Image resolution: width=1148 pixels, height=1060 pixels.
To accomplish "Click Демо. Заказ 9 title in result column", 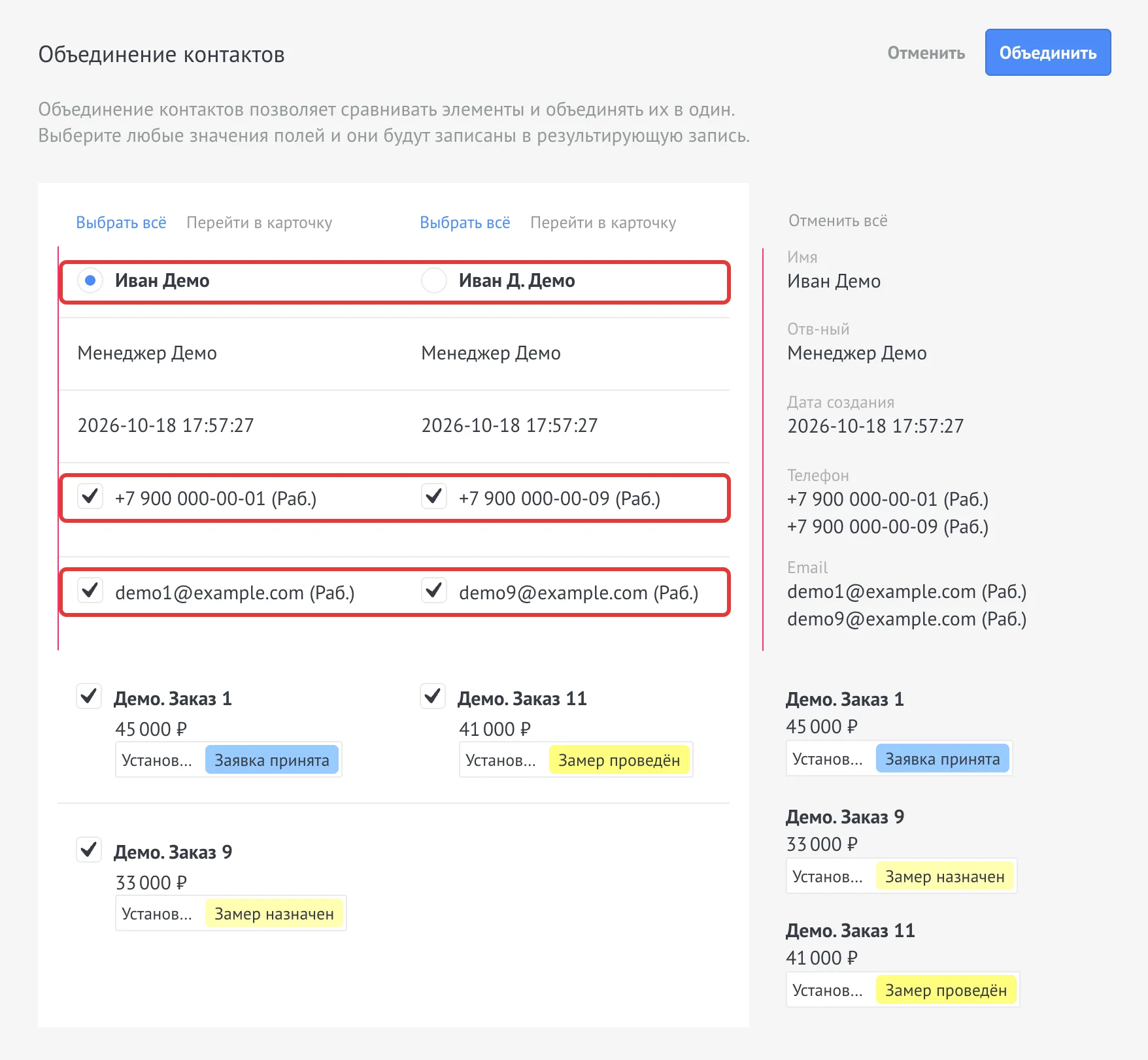I will (x=845, y=817).
